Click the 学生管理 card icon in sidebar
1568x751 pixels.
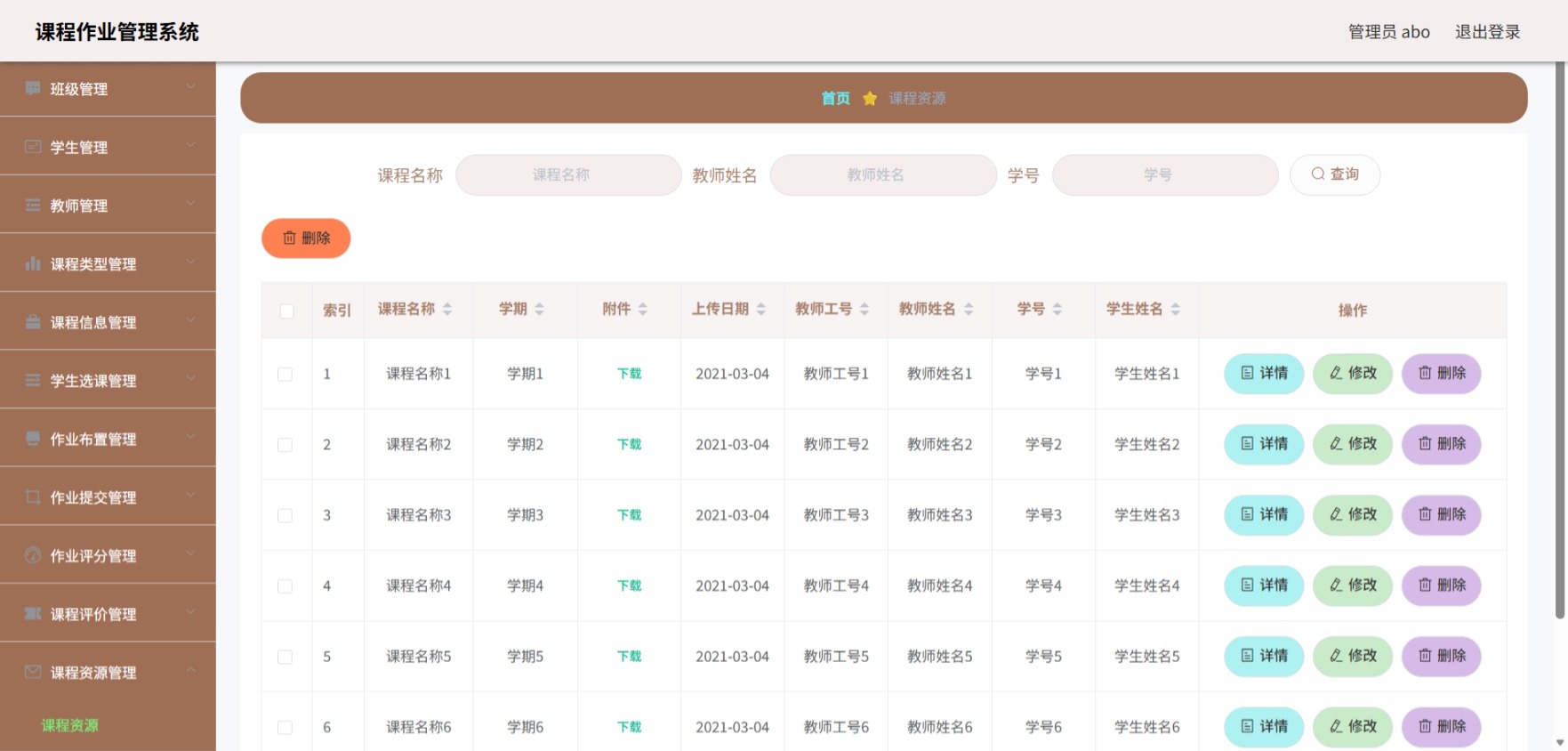pos(33,147)
